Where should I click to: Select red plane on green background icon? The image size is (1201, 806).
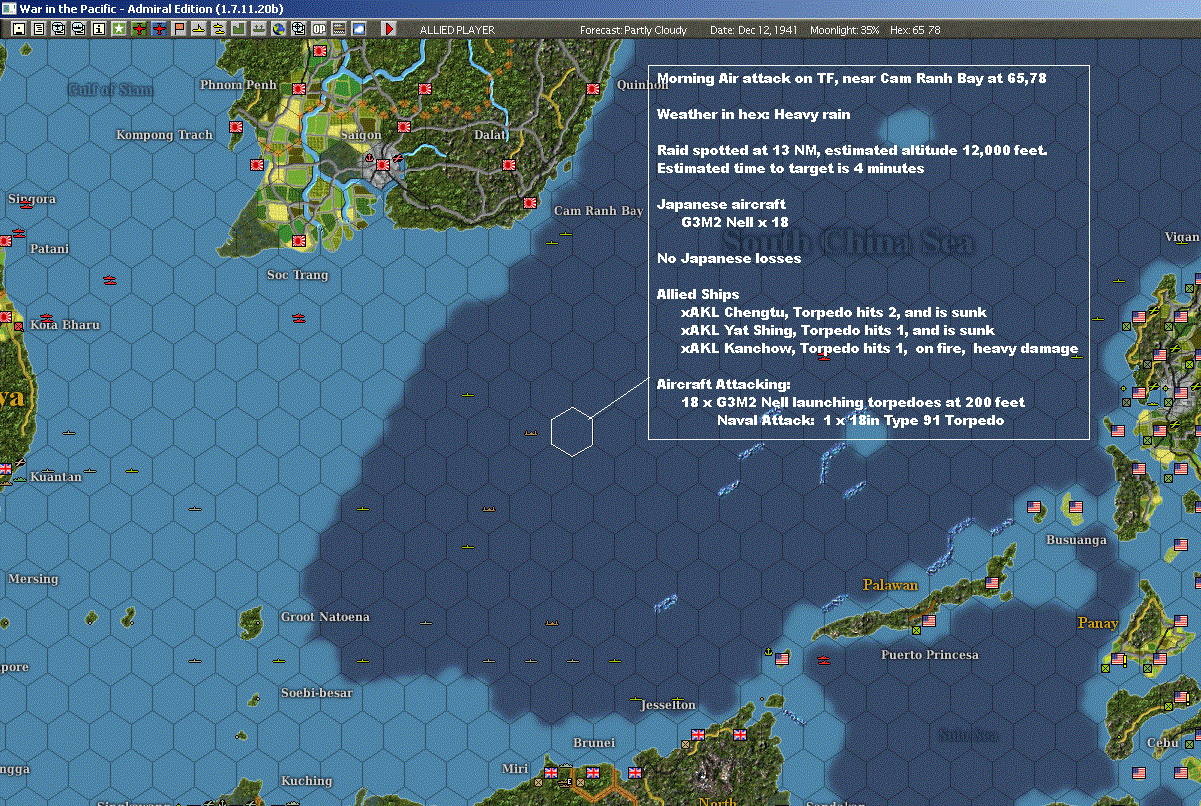tap(139, 29)
